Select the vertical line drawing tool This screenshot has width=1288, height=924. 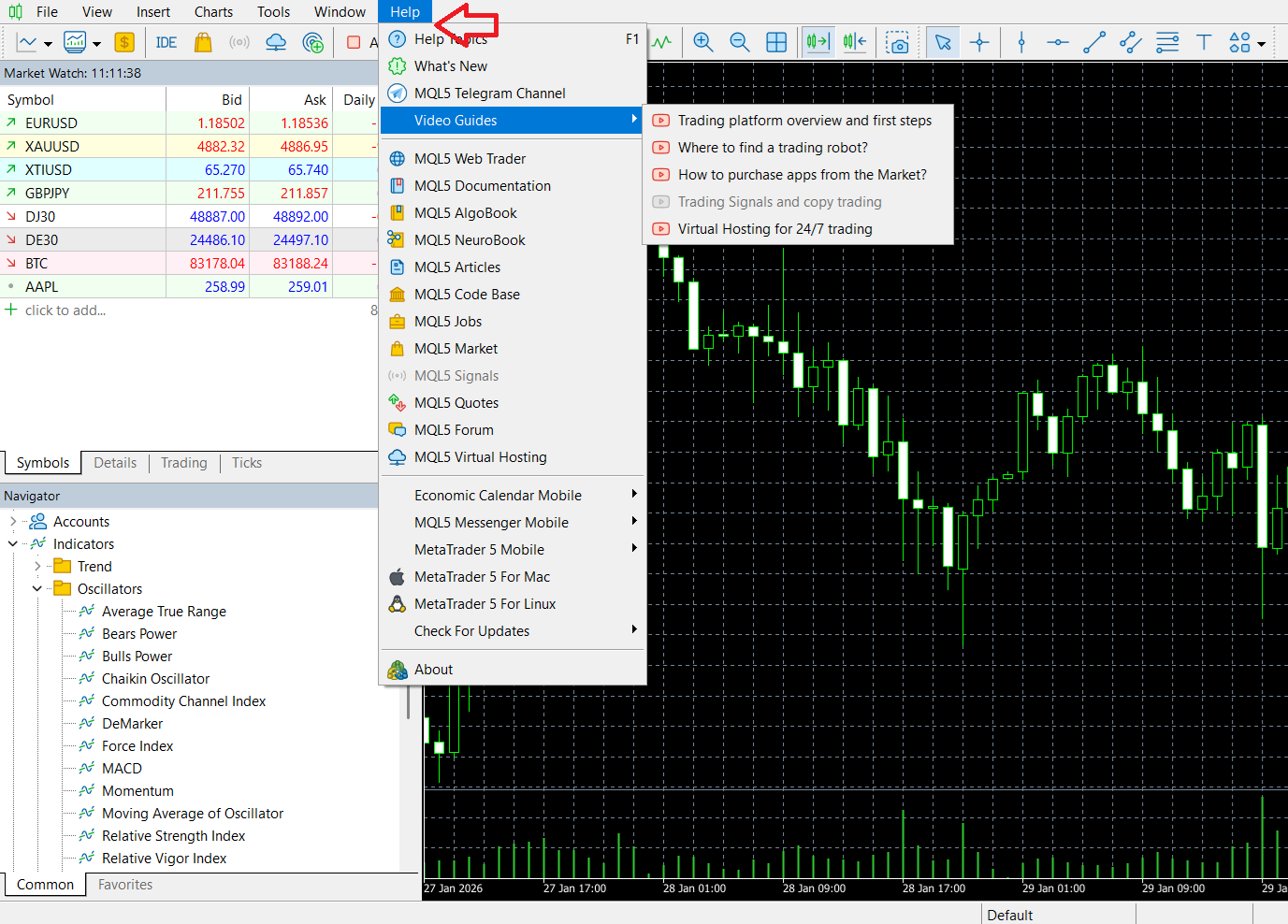pyautogui.click(x=1021, y=42)
